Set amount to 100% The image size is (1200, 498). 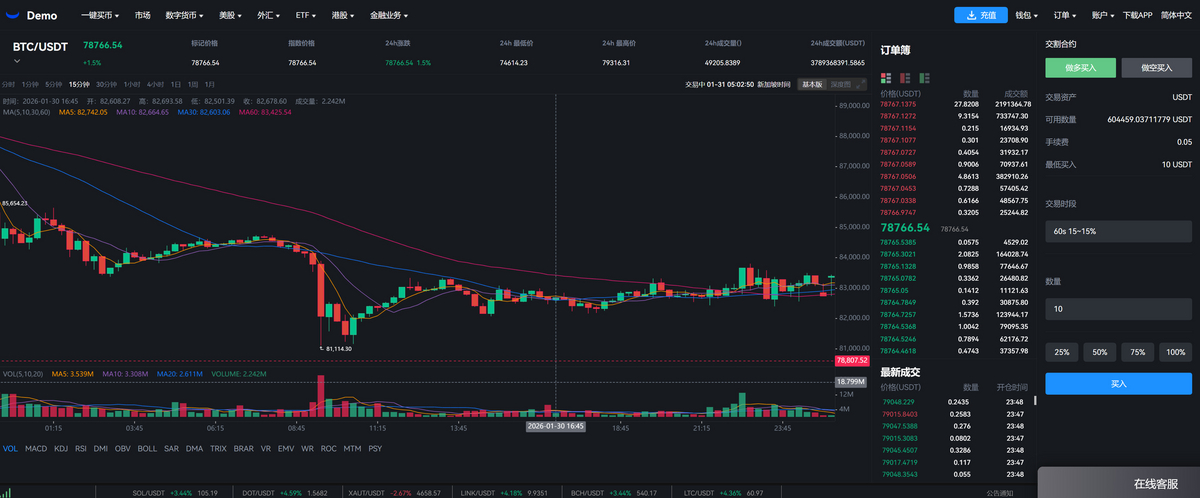[1175, 352]
